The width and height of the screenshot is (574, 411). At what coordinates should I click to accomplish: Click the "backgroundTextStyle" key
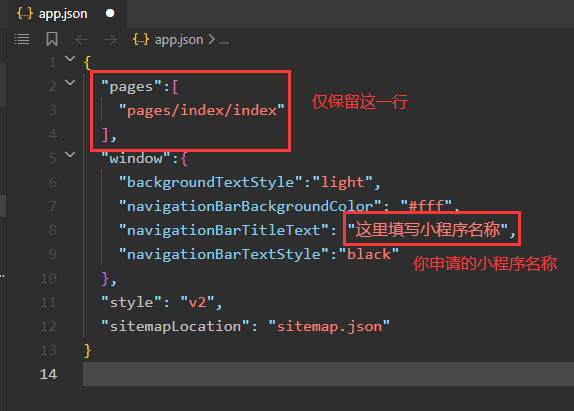(x=211, y=182)
